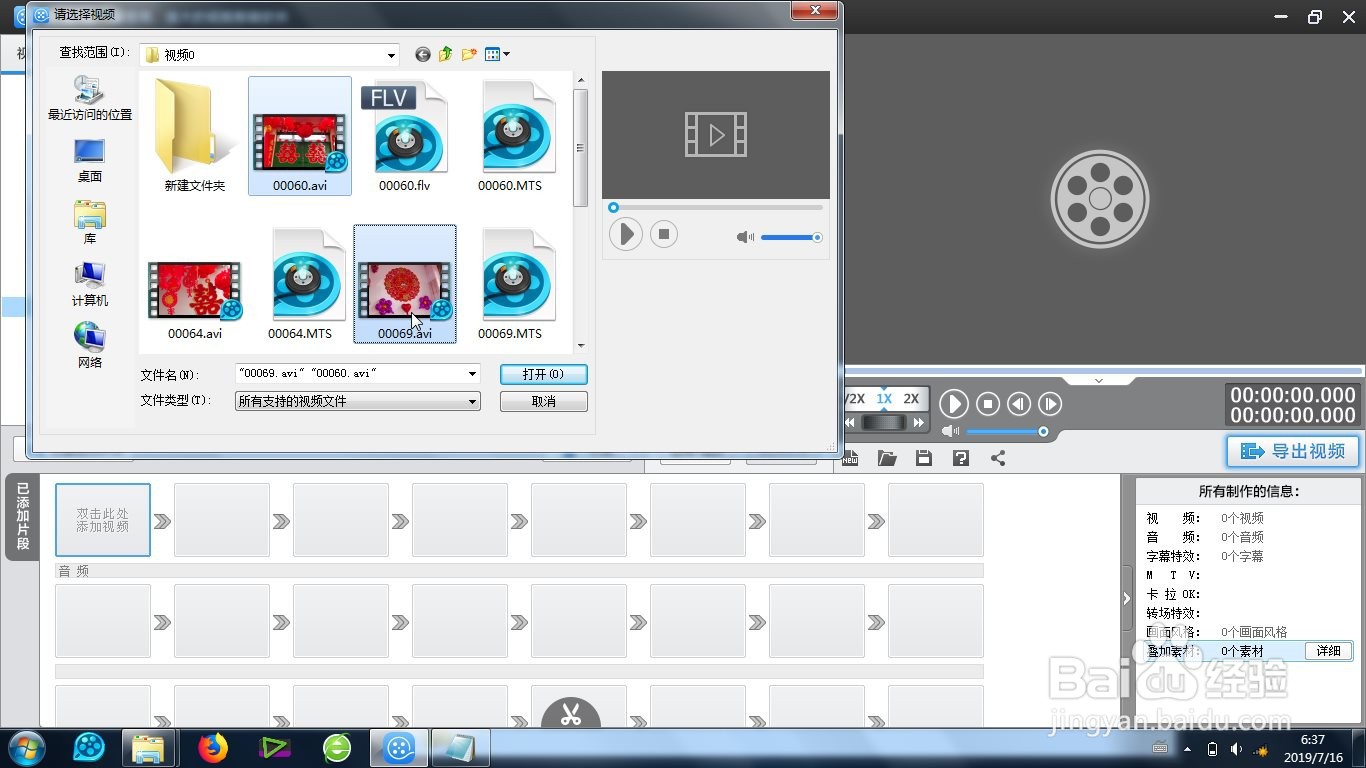Open the 文件类型 file type combo box
The image size is (1366, 768).
358,401
